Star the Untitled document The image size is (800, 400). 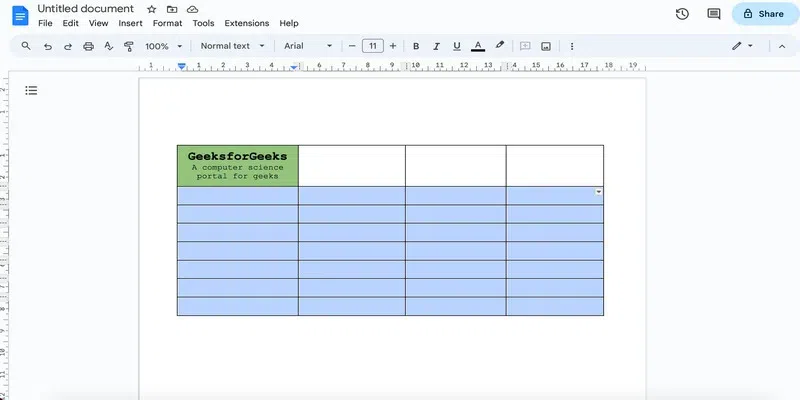point(152,9)
